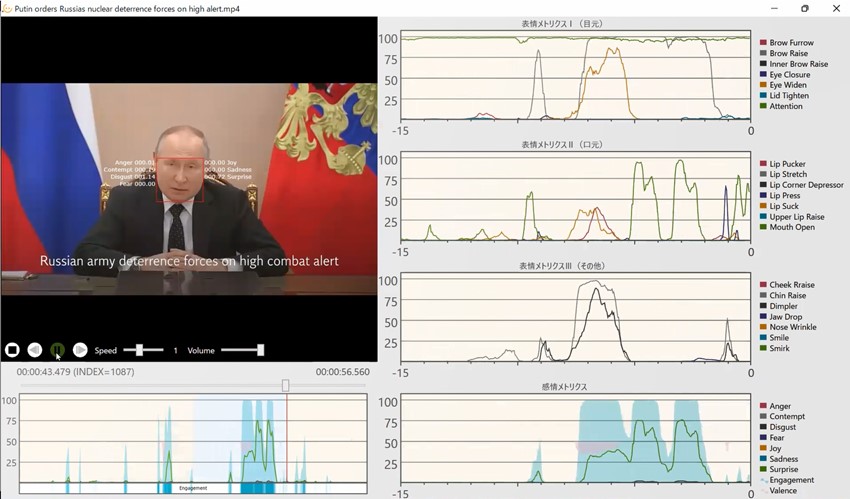850x499 pixels.
Task: Step back one frame button
Action: (x=35, y=350)
